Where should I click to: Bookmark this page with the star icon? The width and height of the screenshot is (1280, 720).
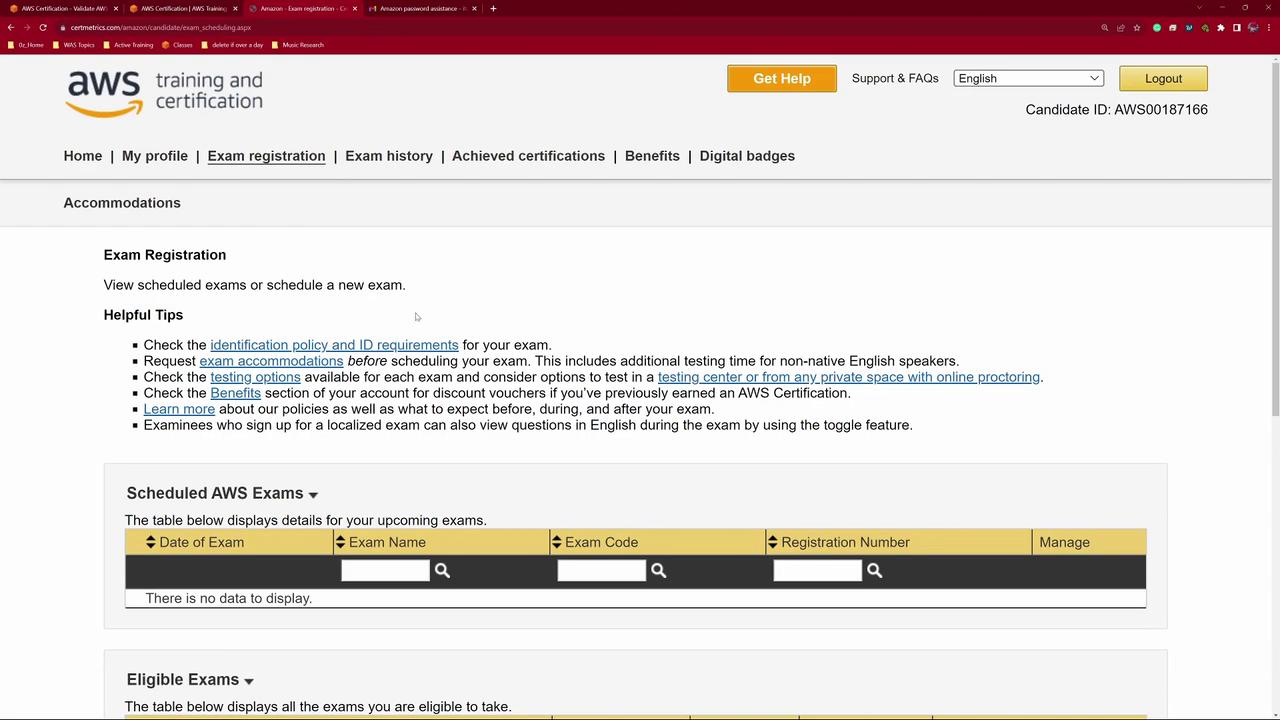(1137, 28)
